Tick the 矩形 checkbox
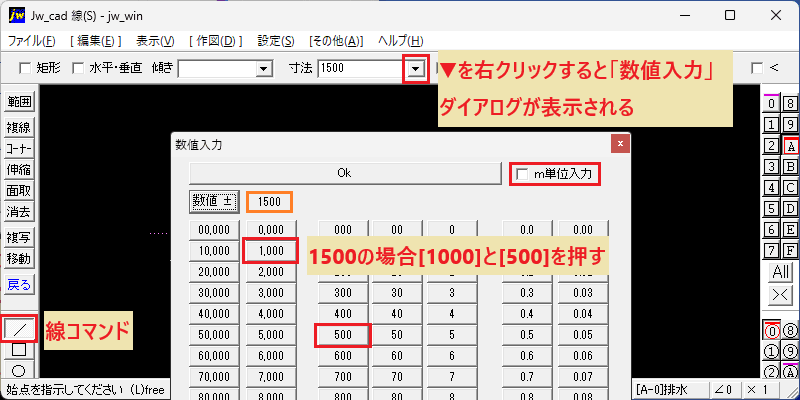 (x=24, y=68)
